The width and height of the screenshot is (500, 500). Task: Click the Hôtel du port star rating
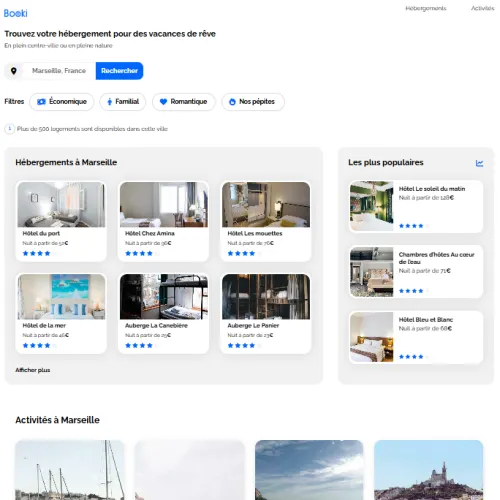coord(39,253)
